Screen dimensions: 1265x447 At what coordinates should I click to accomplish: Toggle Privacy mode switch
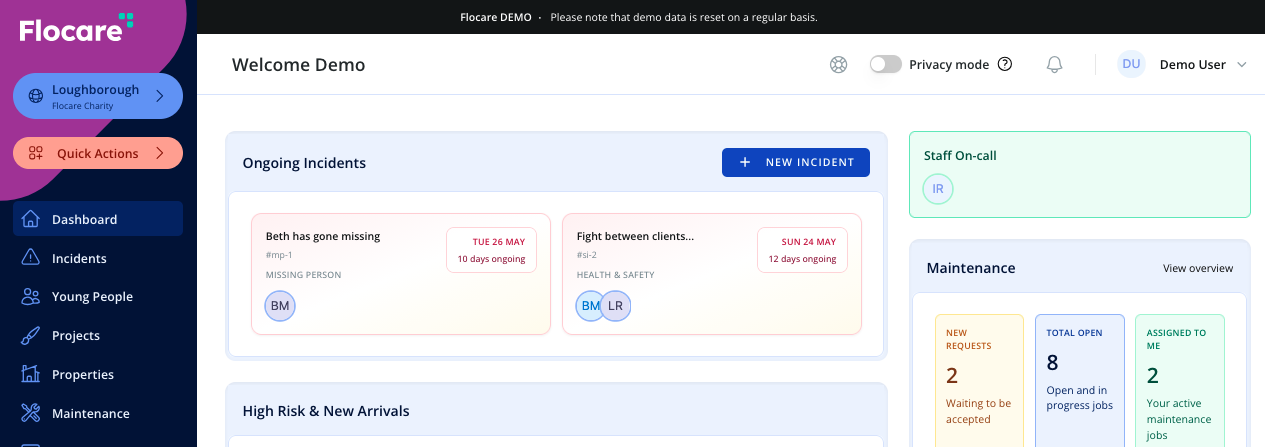(x=885, y=64)
